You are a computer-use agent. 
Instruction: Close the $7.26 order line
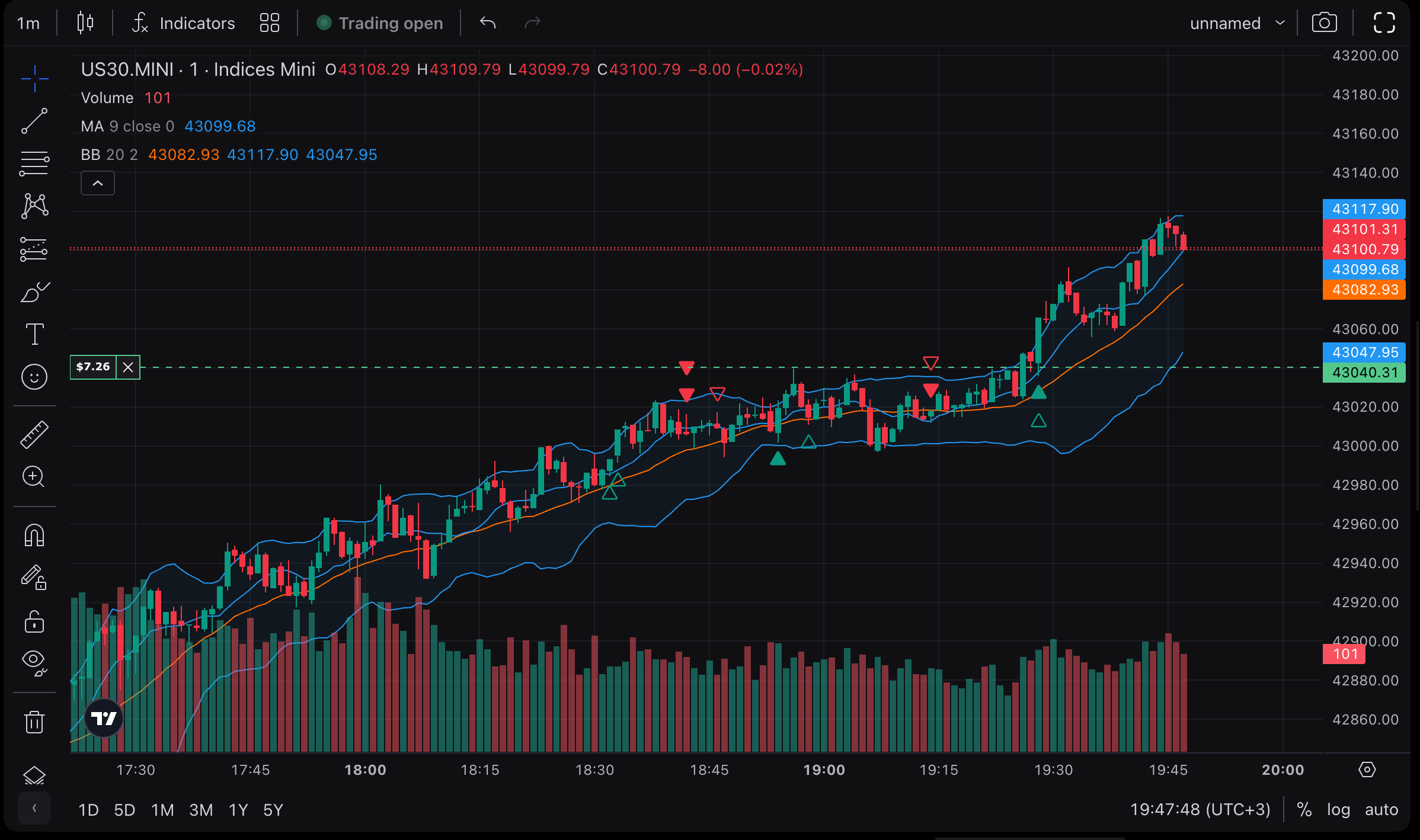(x=128, y=367)
